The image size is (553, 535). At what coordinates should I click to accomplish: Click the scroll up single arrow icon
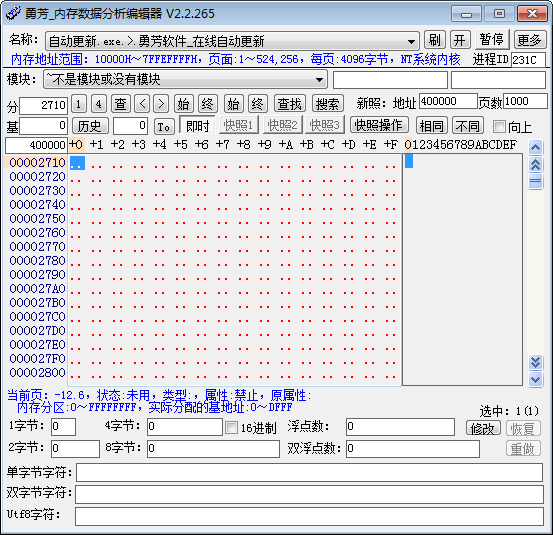[535, 147]
